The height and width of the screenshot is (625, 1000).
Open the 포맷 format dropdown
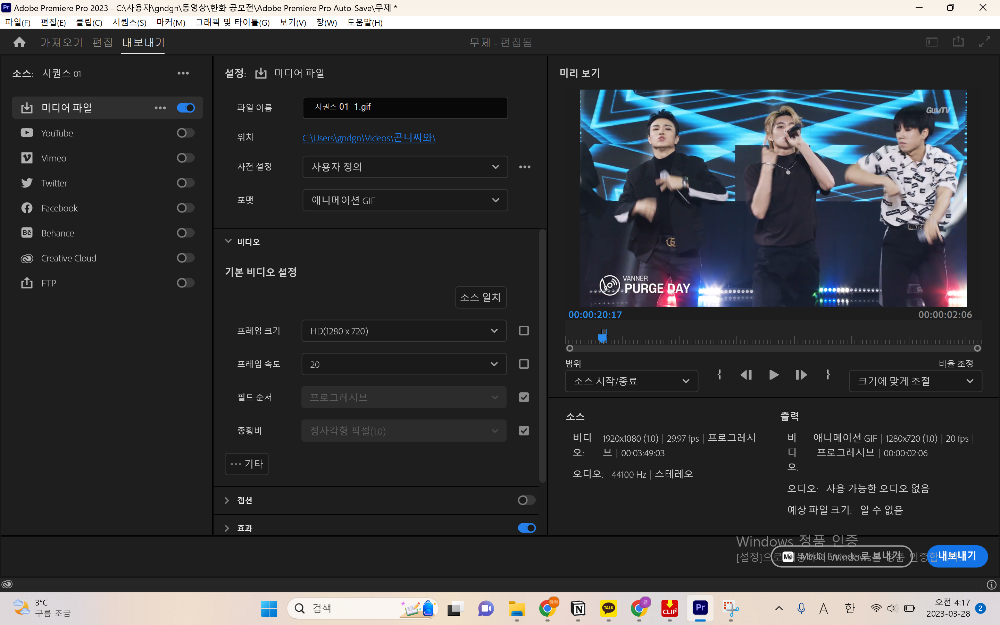[404, 200]
